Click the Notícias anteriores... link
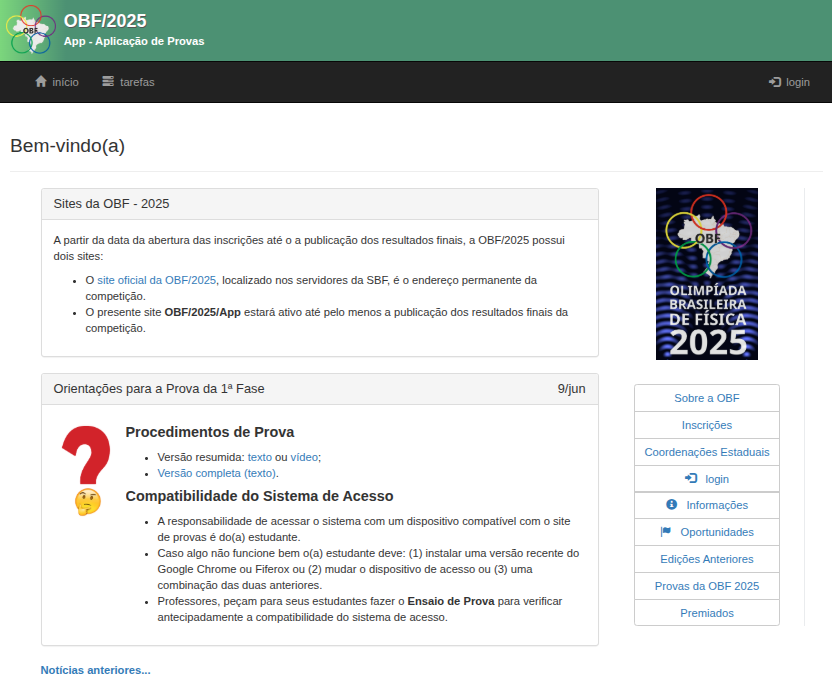832x700 pixels. click(x=96, y=670)
